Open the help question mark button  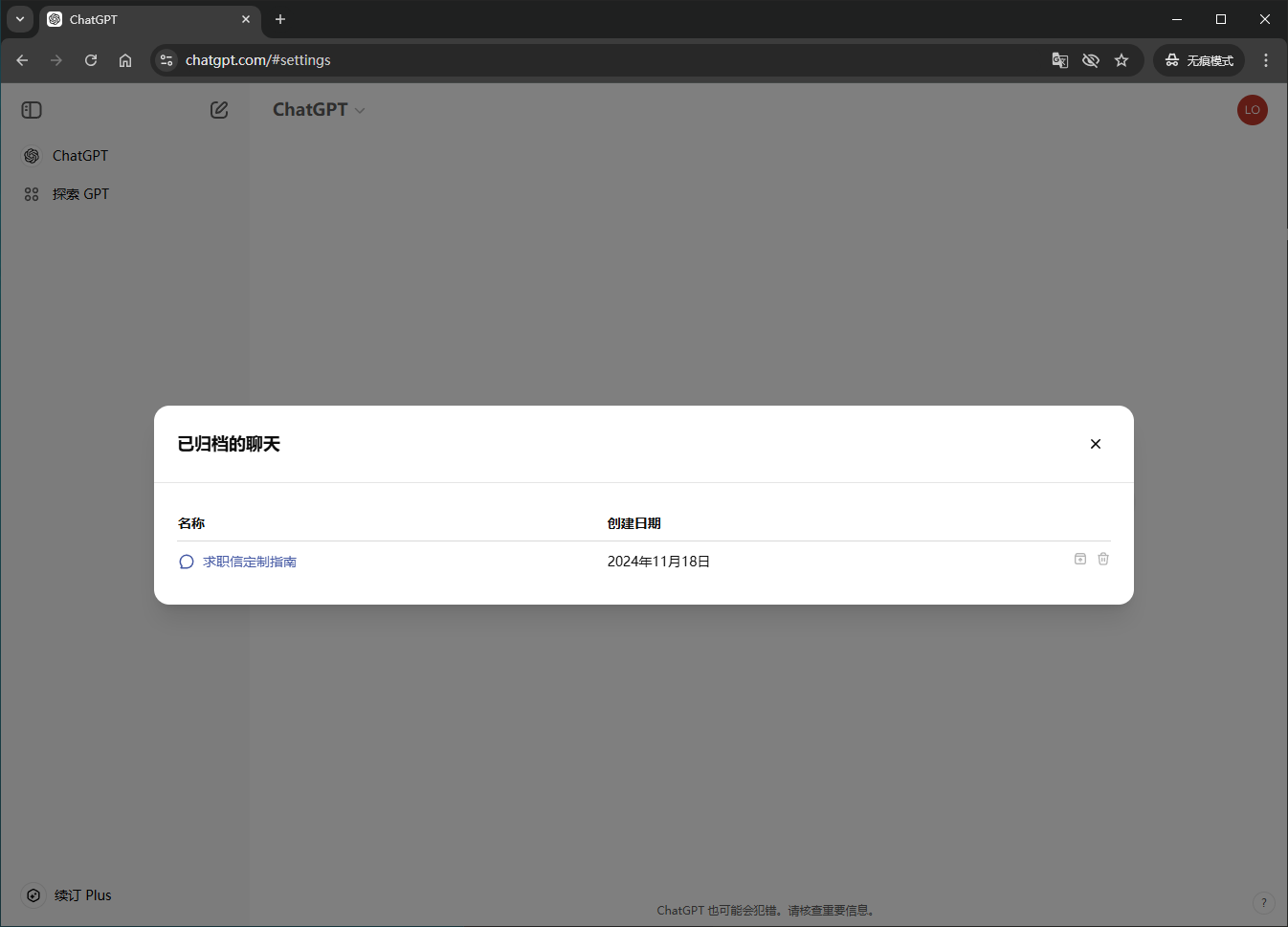coord(1263,902)
